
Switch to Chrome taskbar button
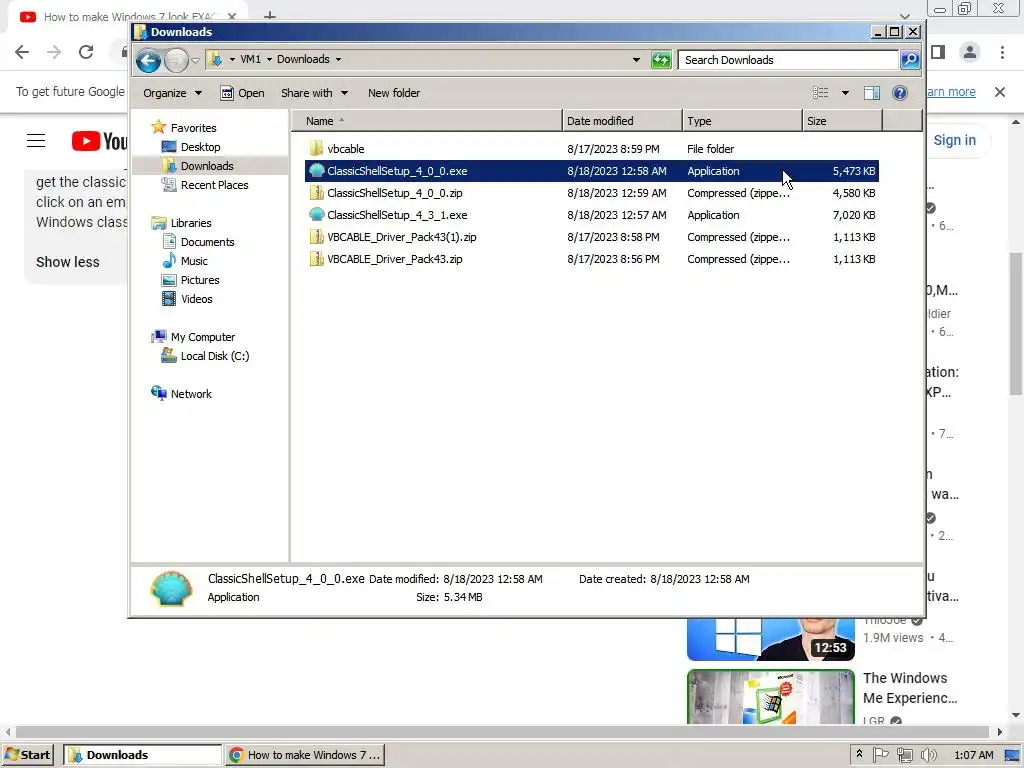click(x=305, y=755)
